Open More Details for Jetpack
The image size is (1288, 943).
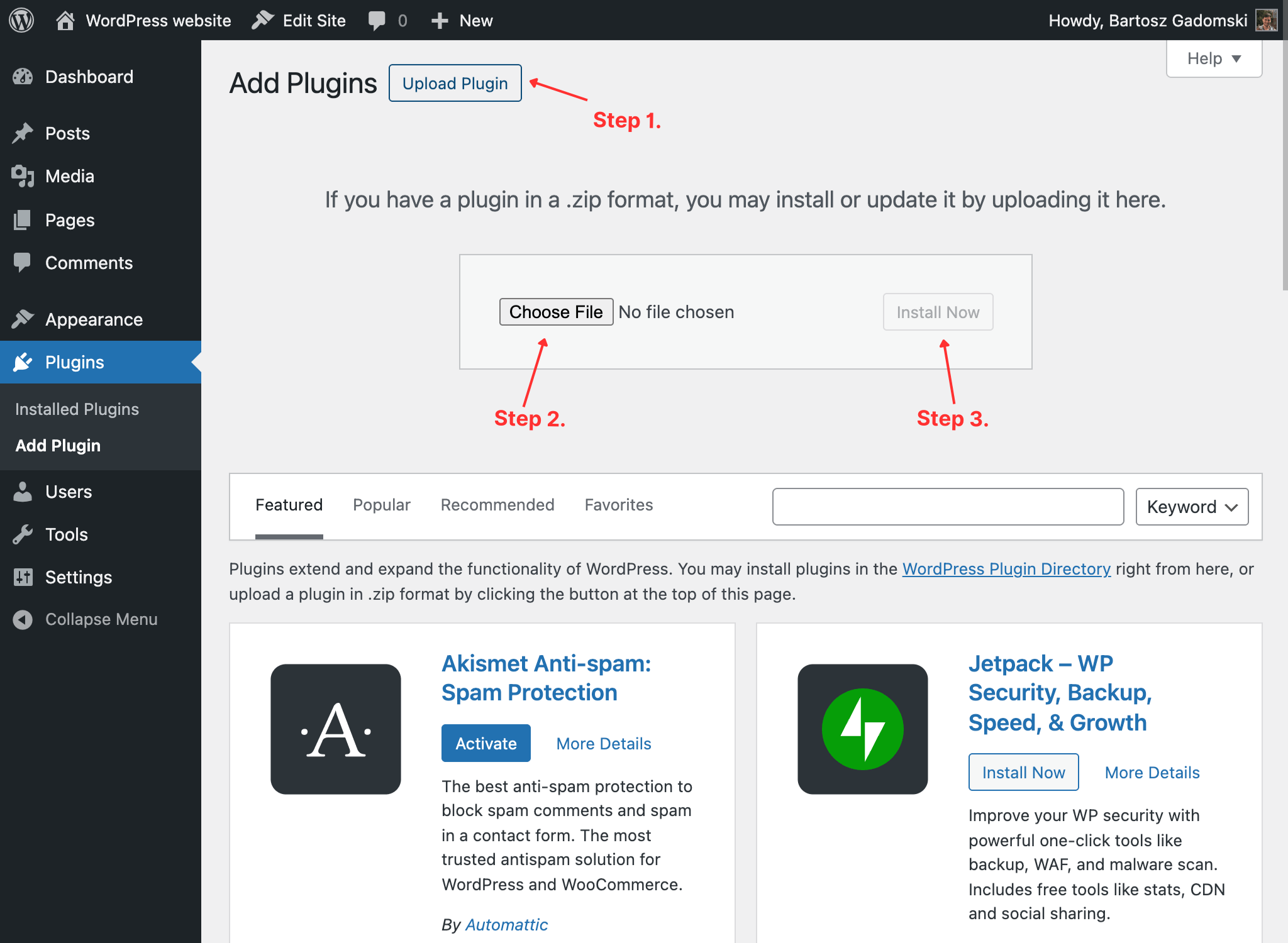pos(1152,773)
